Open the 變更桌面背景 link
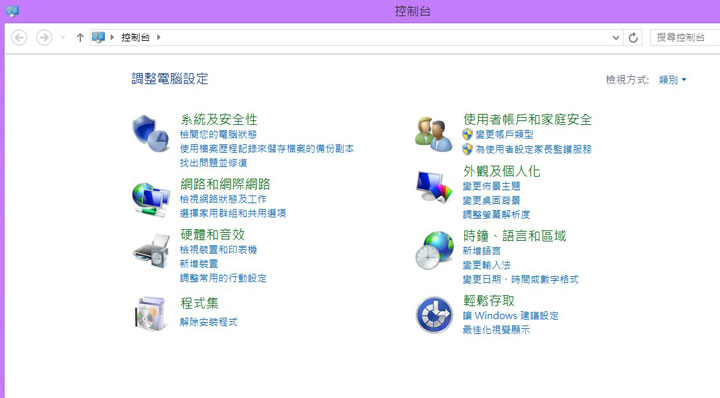Image resolution: width=720 pixels, height=398 pixels. click(491, 201)
